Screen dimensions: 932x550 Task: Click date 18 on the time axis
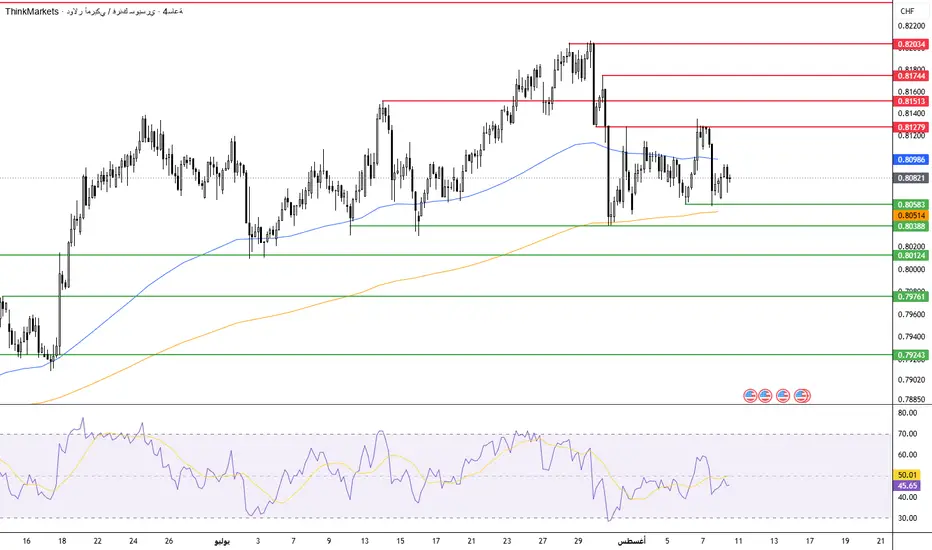click(62, 541)
